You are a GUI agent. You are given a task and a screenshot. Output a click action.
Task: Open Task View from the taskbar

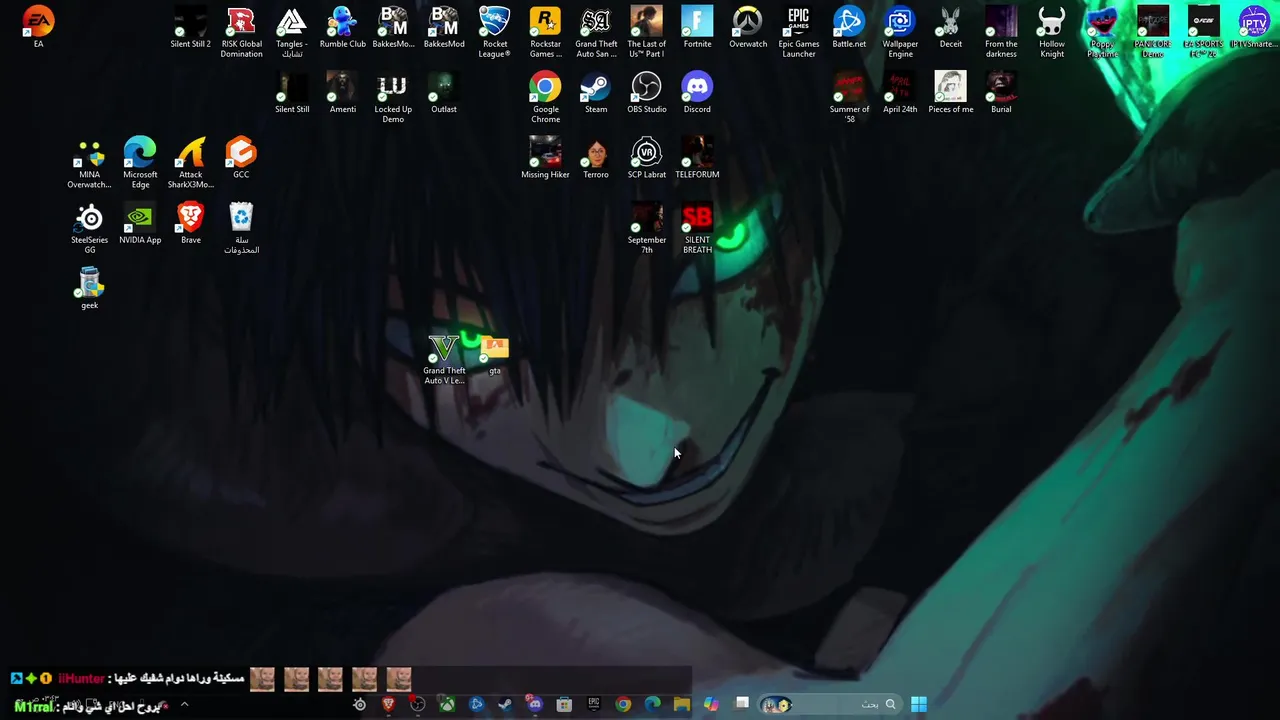pyautogui.click(x=741, y=705)
